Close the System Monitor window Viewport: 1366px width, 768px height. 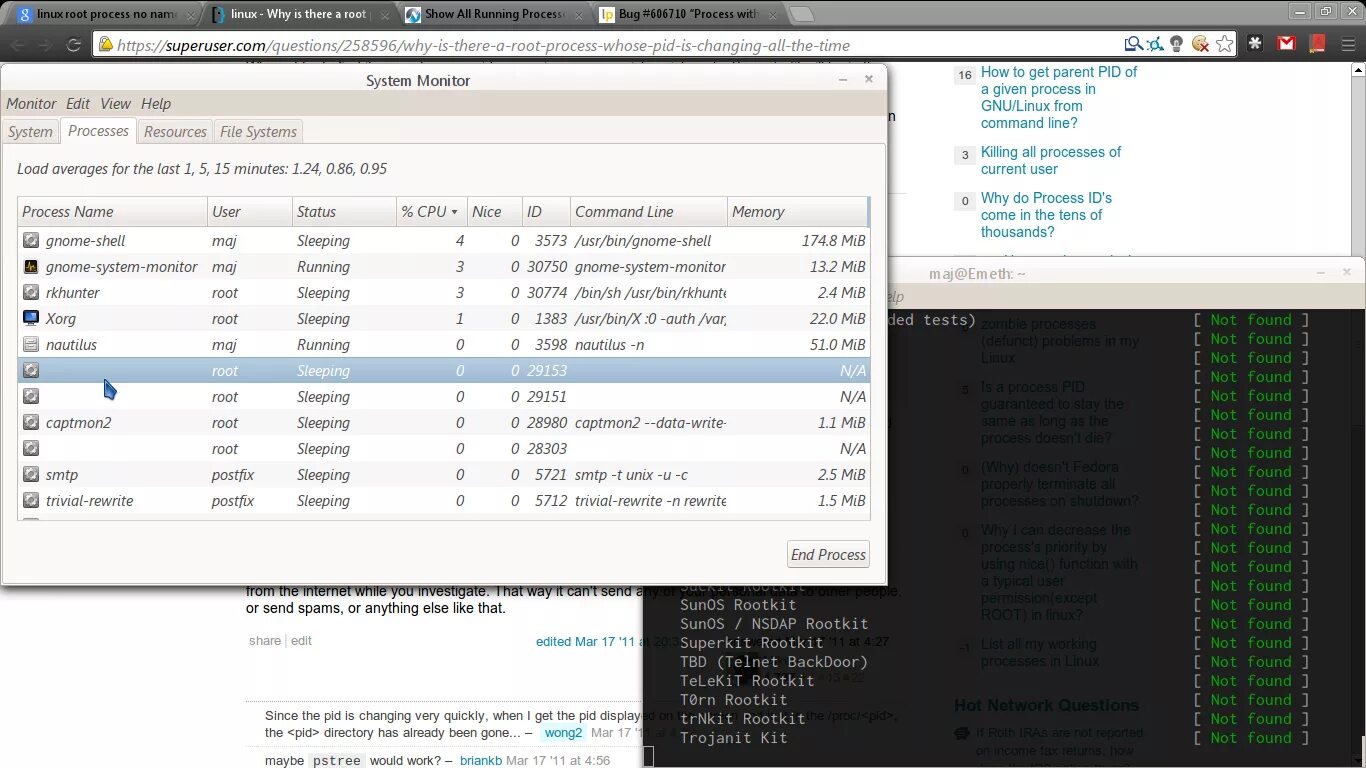click(868, 79)
